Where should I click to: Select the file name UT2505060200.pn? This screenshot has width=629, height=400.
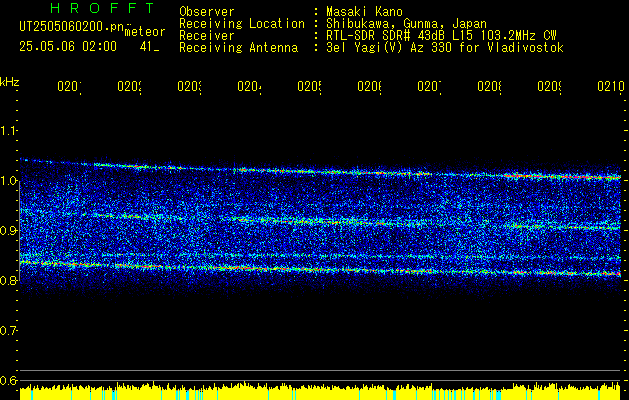coord(71,26)
